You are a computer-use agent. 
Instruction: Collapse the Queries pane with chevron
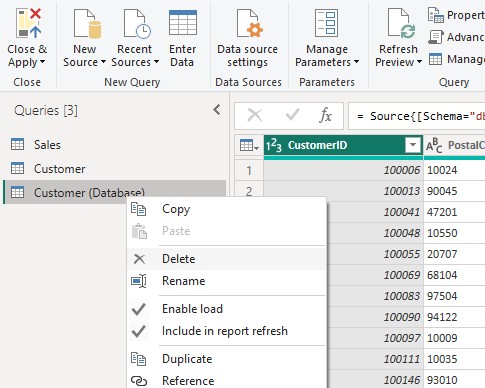pyautogui.click(x=217, y=110)
